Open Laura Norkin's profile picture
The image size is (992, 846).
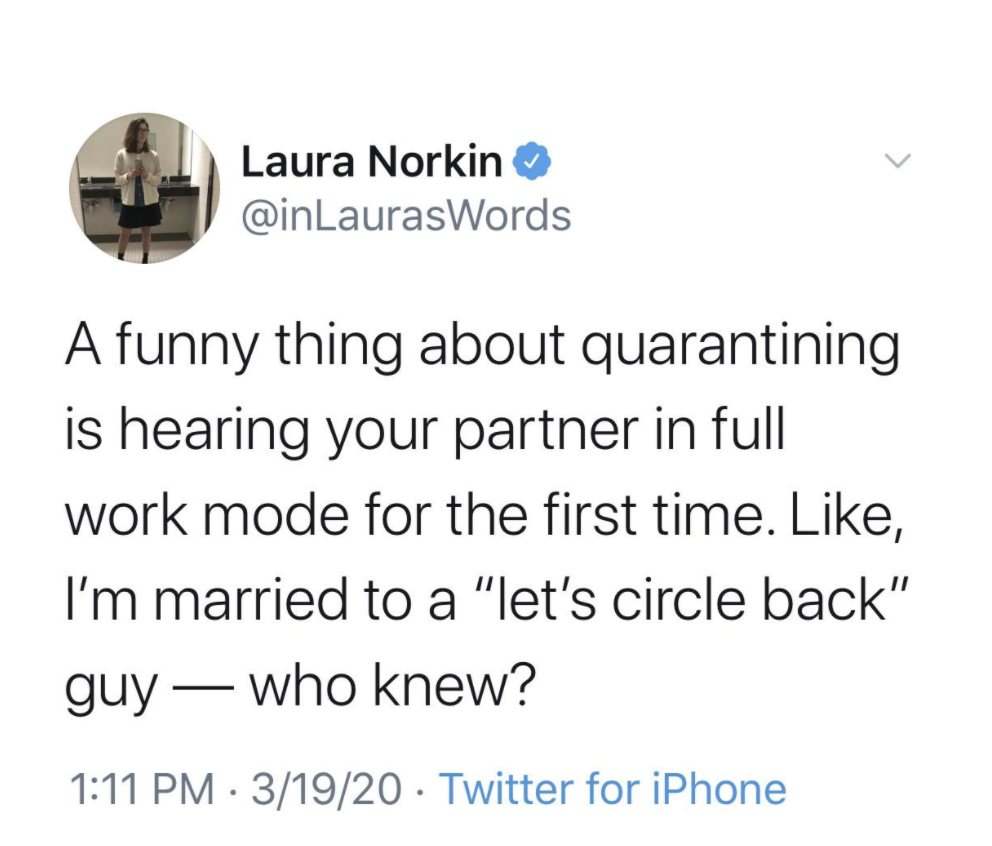(x=145, y=189)
